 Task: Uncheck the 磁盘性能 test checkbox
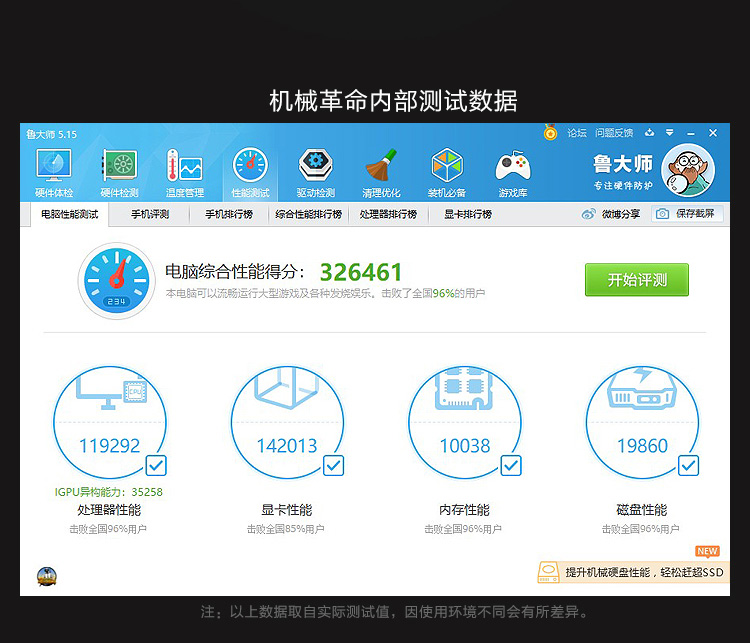pos(688,466)
